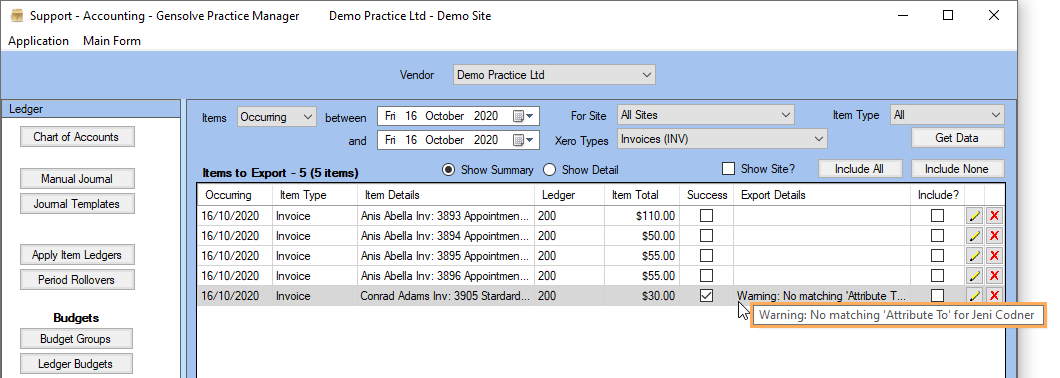Open calendar picker for the start date
The image size is (1060, 378).
(x=523, y=116)
